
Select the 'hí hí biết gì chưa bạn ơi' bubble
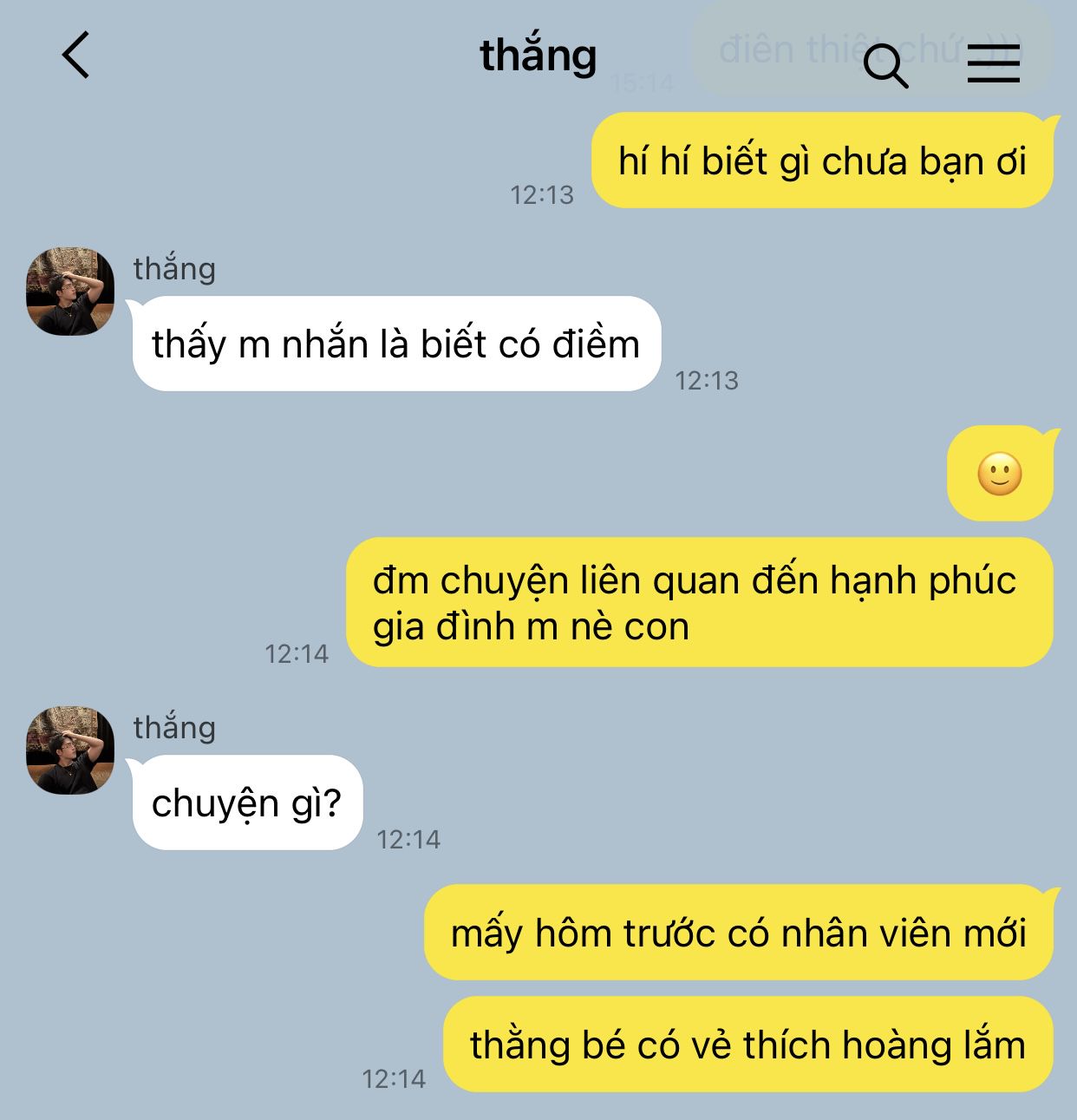point(823,160)
